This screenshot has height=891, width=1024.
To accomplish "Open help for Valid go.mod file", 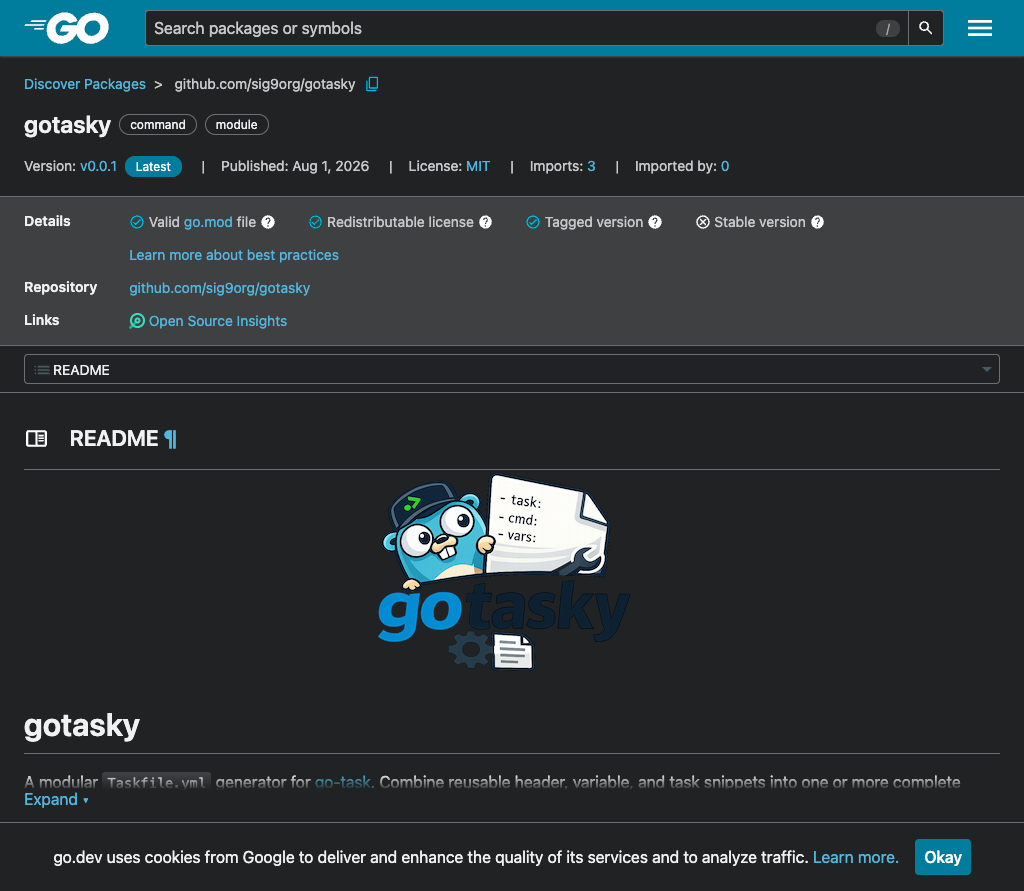I will coord(268,222).
